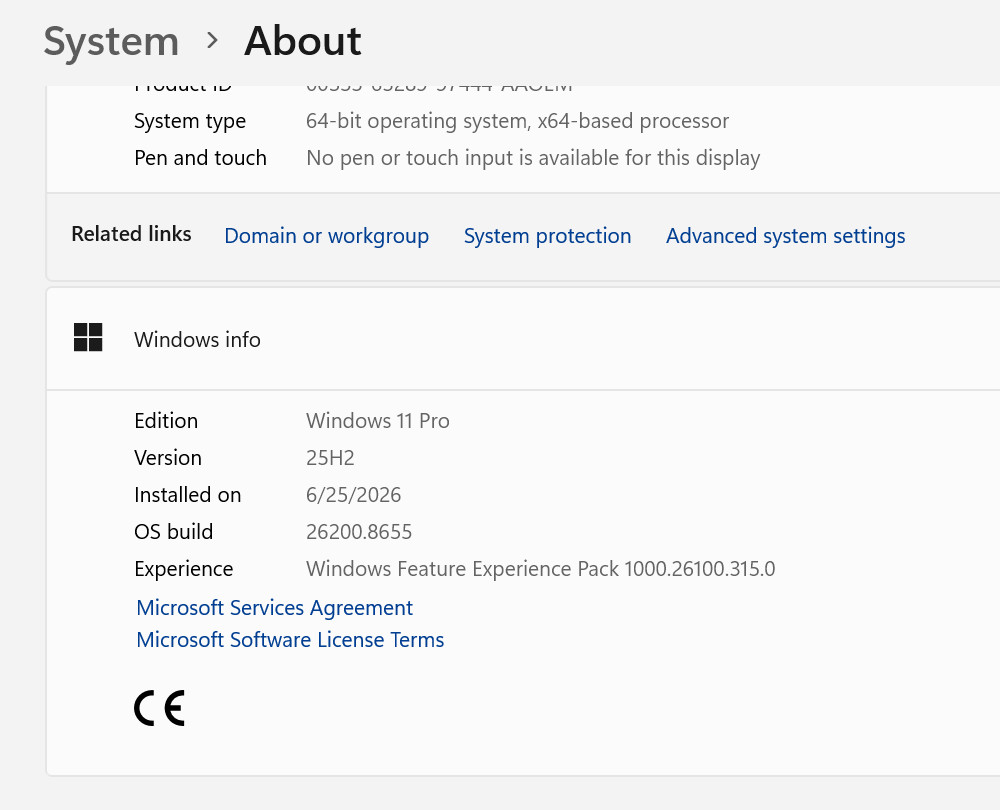Go back to System breadcrumb
Screen dimensions: 1000x810
pos(111,42)
